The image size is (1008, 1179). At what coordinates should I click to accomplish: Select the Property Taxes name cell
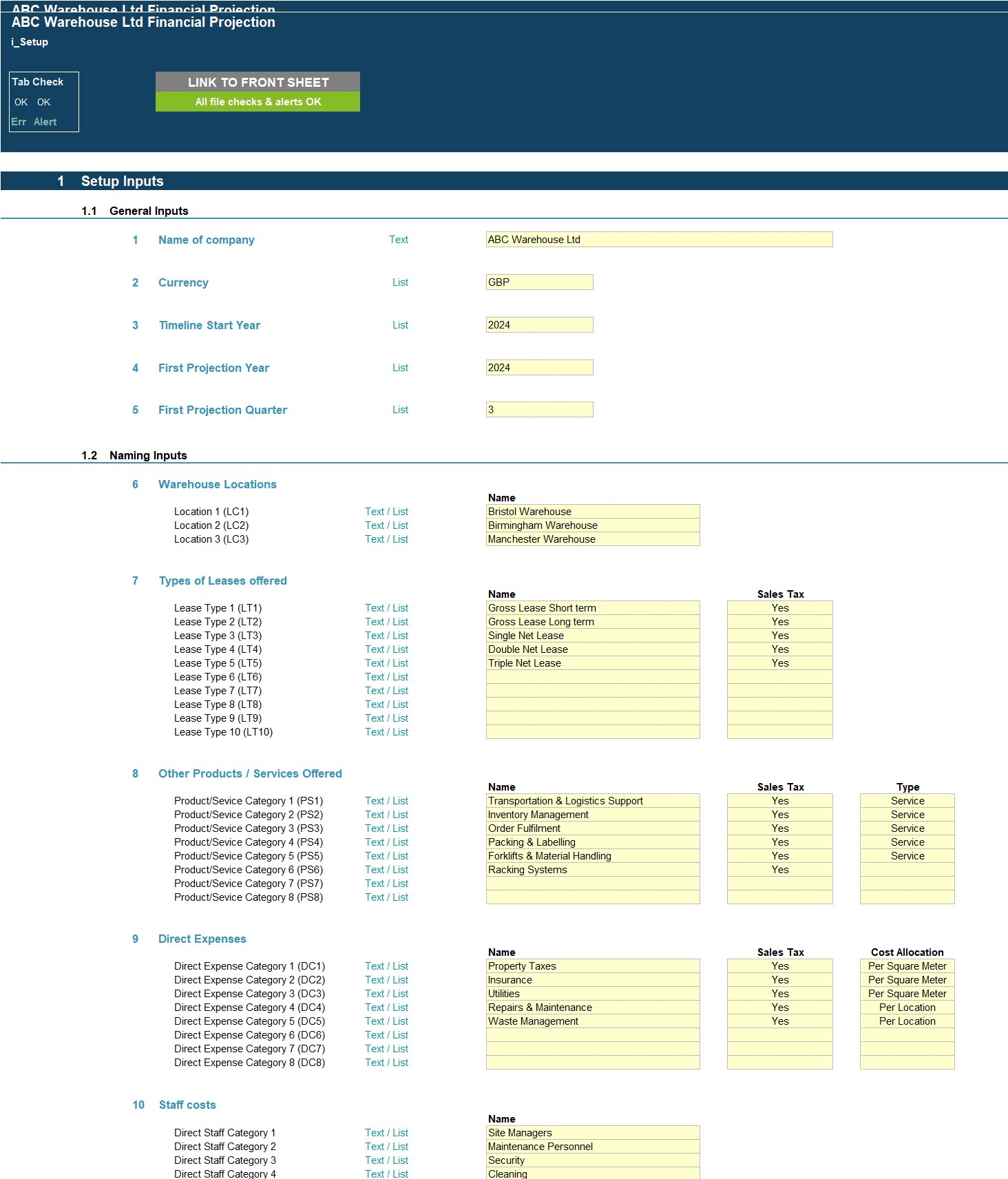click(593, 966)
